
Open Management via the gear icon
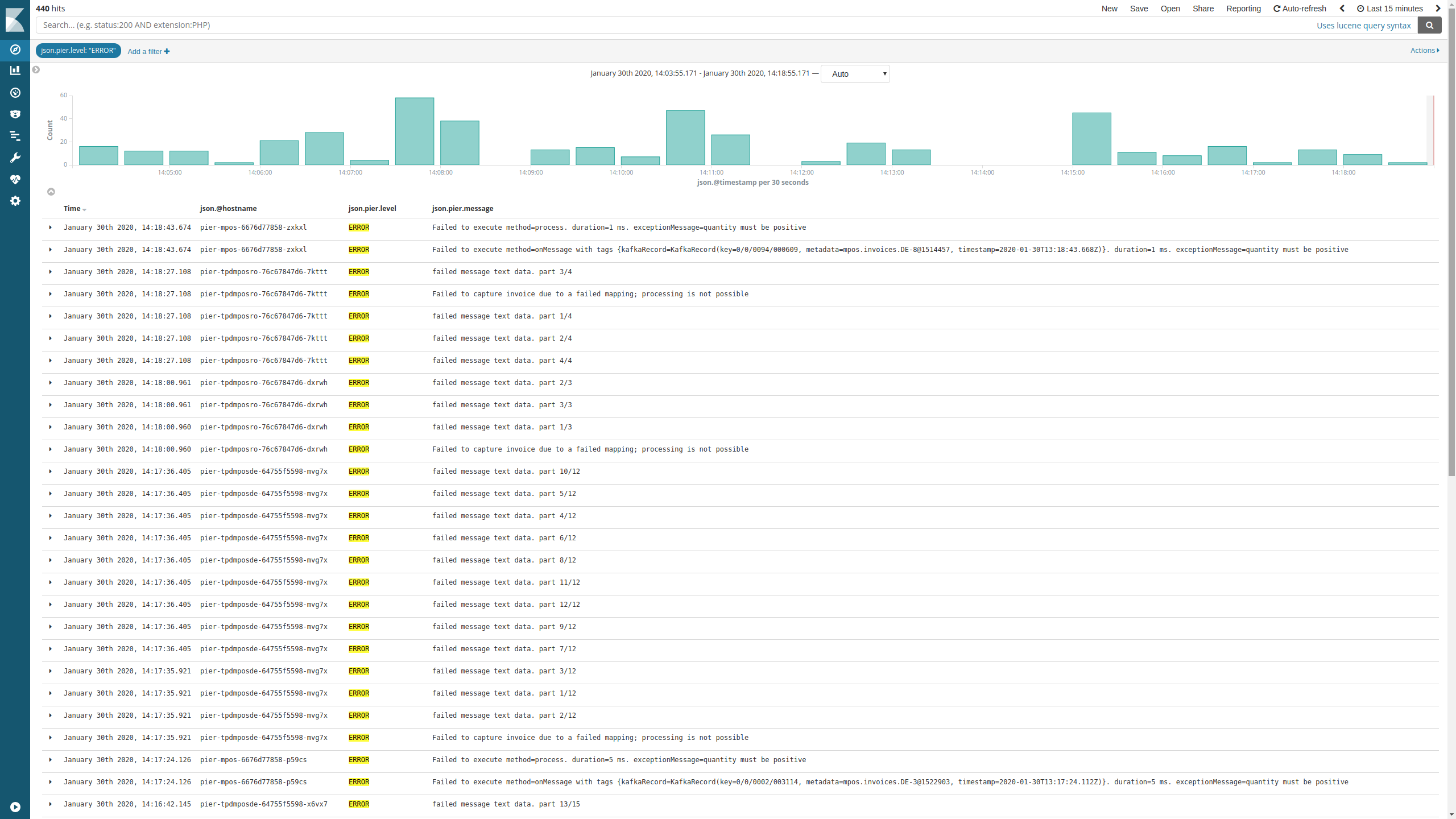pos(15,201)
